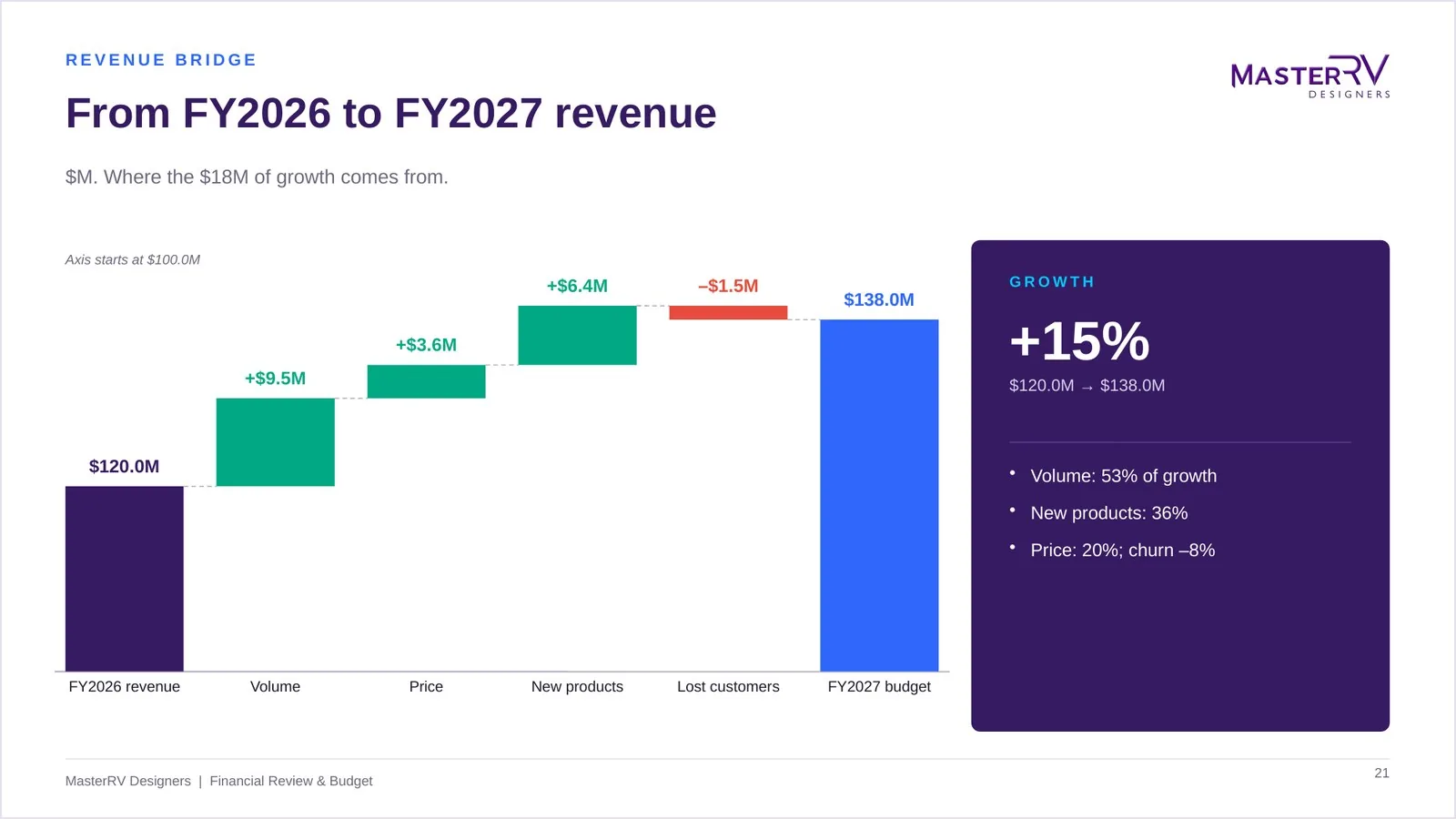This screenshot has height=819, width=1456.
Task: Select the blue FY2027 budget bar
Action: point(879,495)
